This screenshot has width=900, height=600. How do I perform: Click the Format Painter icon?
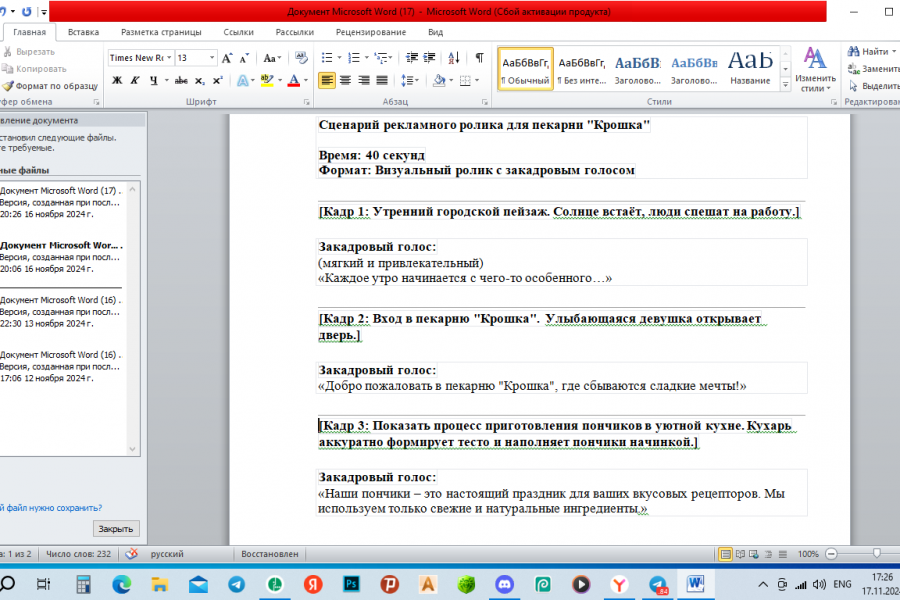click(x=7, y=86)
